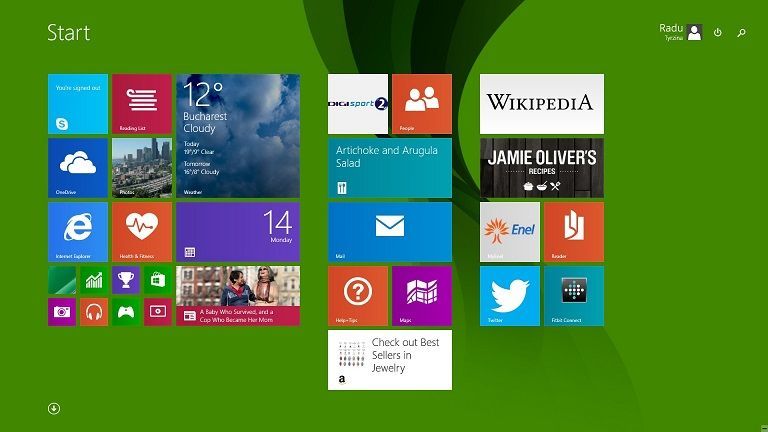The width and height of the screenshot is (768, 432).
Task: Show all apps with down arrow
Action: [54, 408]
